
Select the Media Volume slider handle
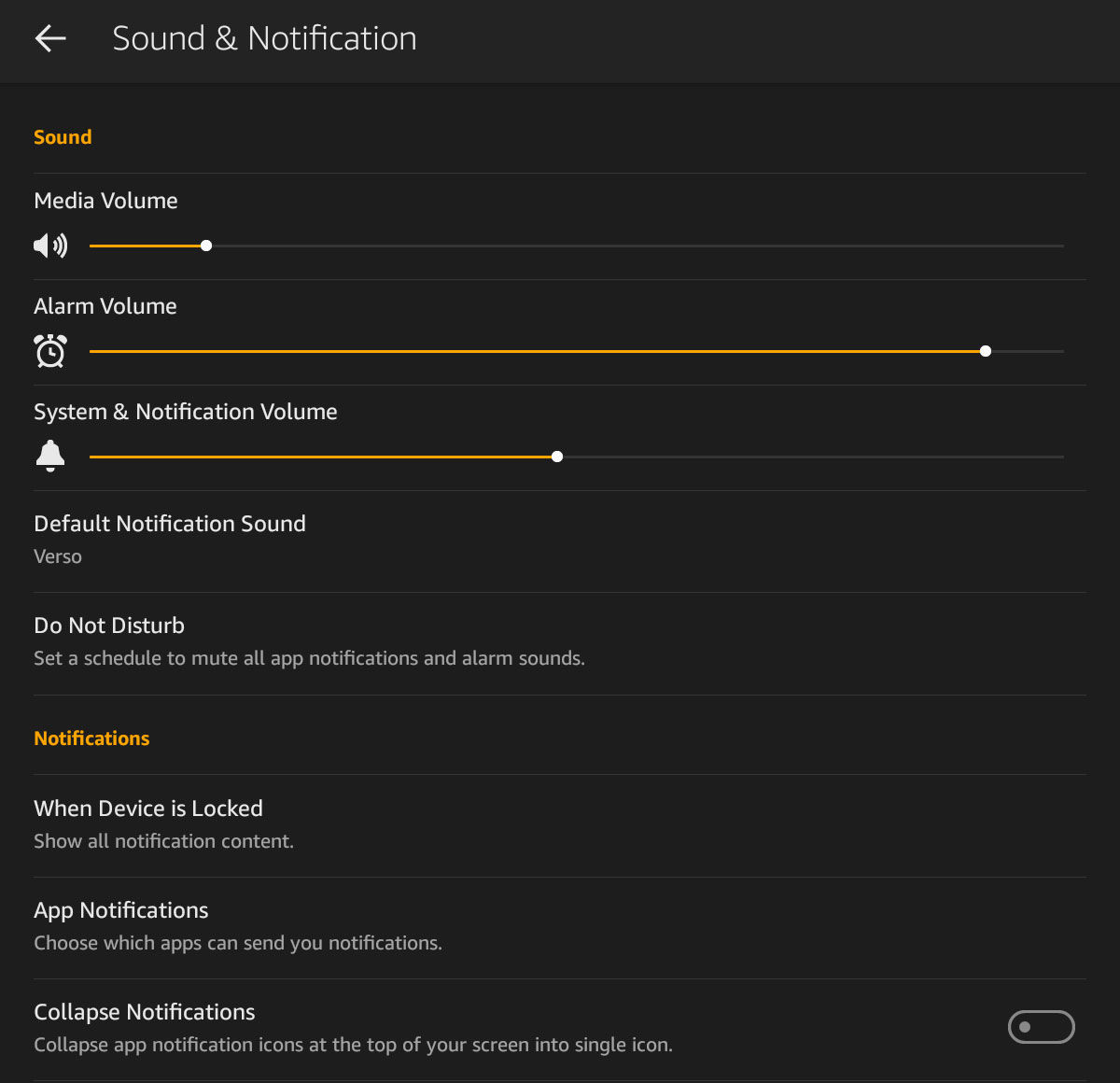[205, 245]
